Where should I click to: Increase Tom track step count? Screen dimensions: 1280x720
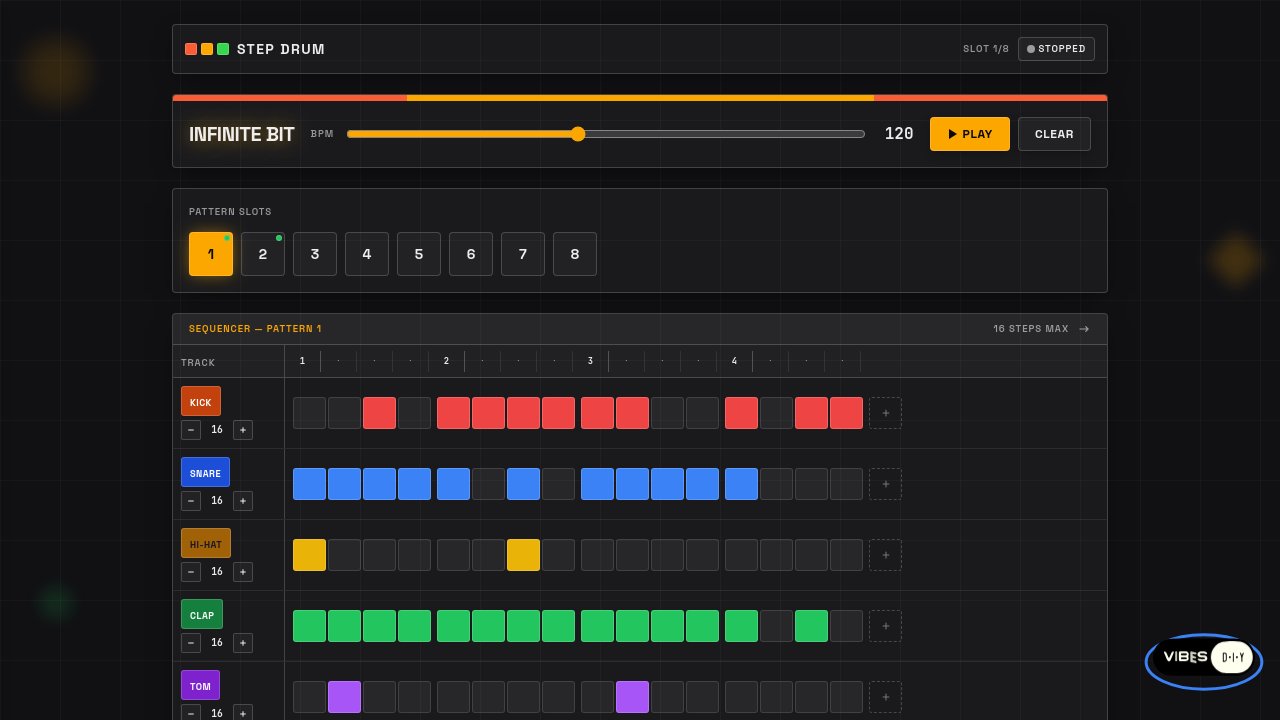pyautogui.click(x=243, y=713)
